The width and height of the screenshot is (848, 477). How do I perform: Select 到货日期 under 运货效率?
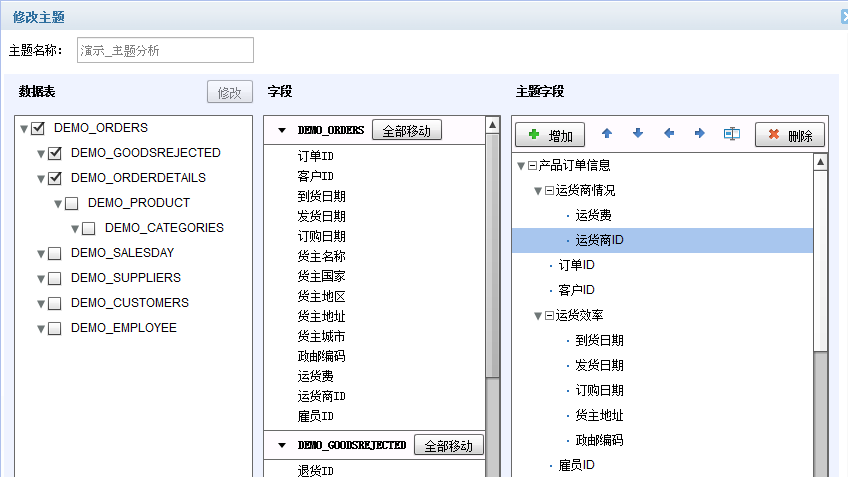599,340
